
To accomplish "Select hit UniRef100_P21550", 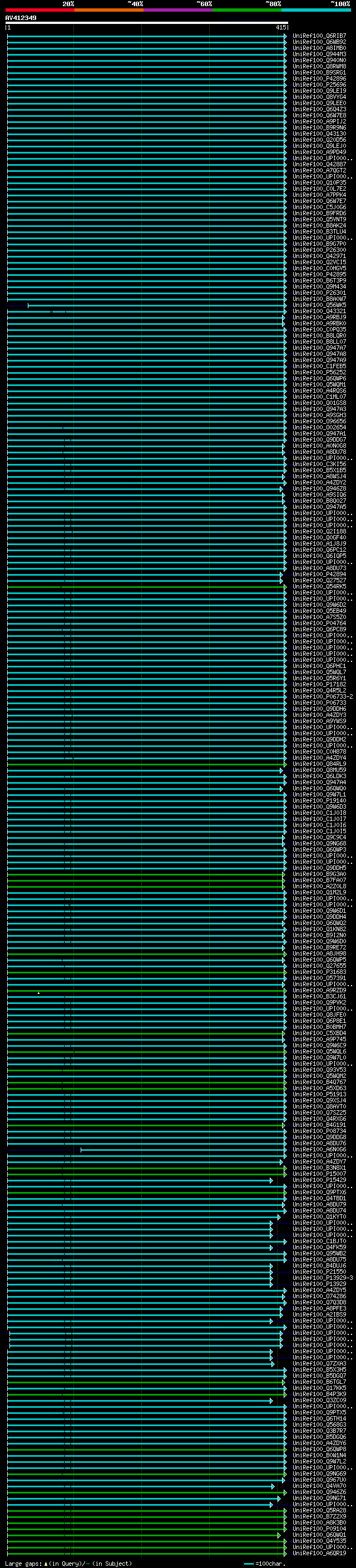I will point(319,1272).
